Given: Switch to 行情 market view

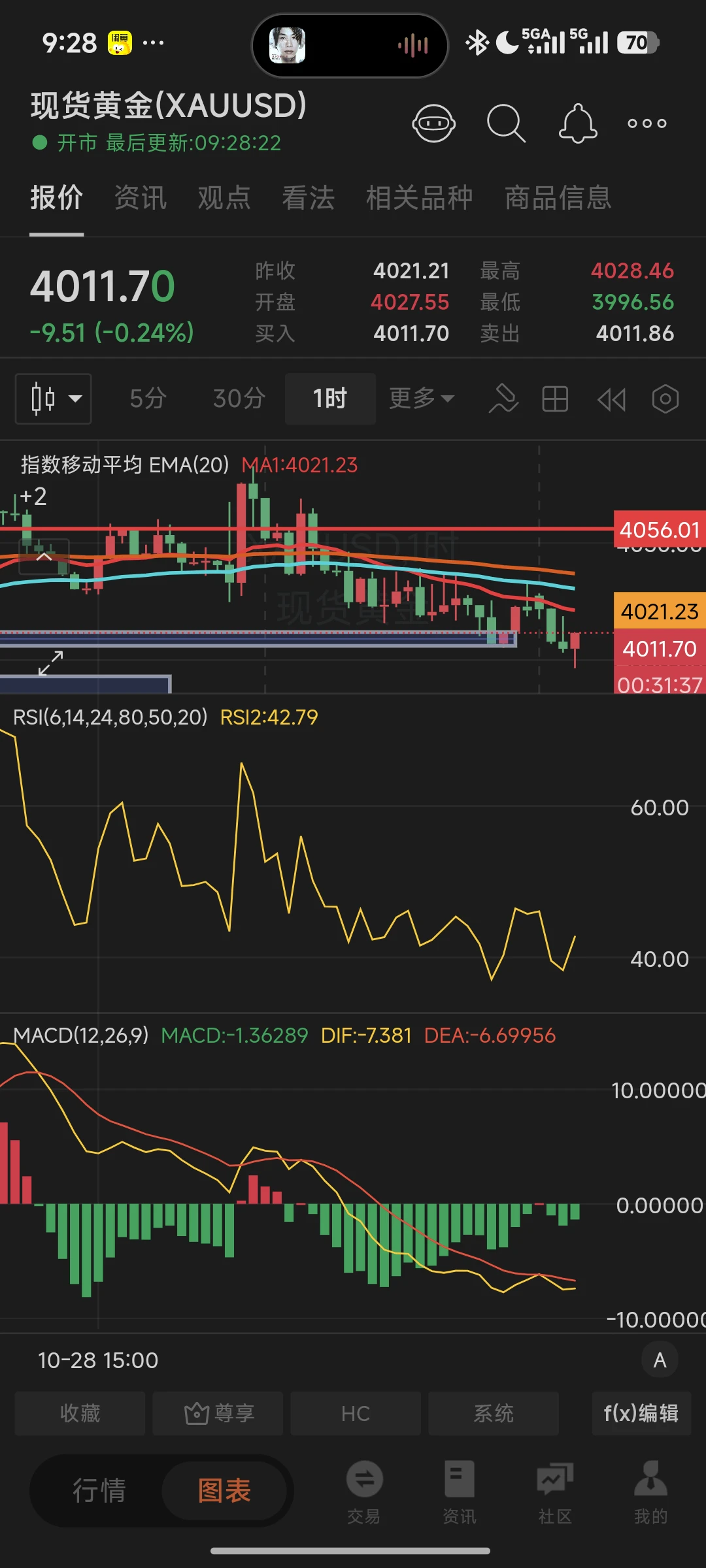Looking at the screenshot, I should (x=99, y=1491).
